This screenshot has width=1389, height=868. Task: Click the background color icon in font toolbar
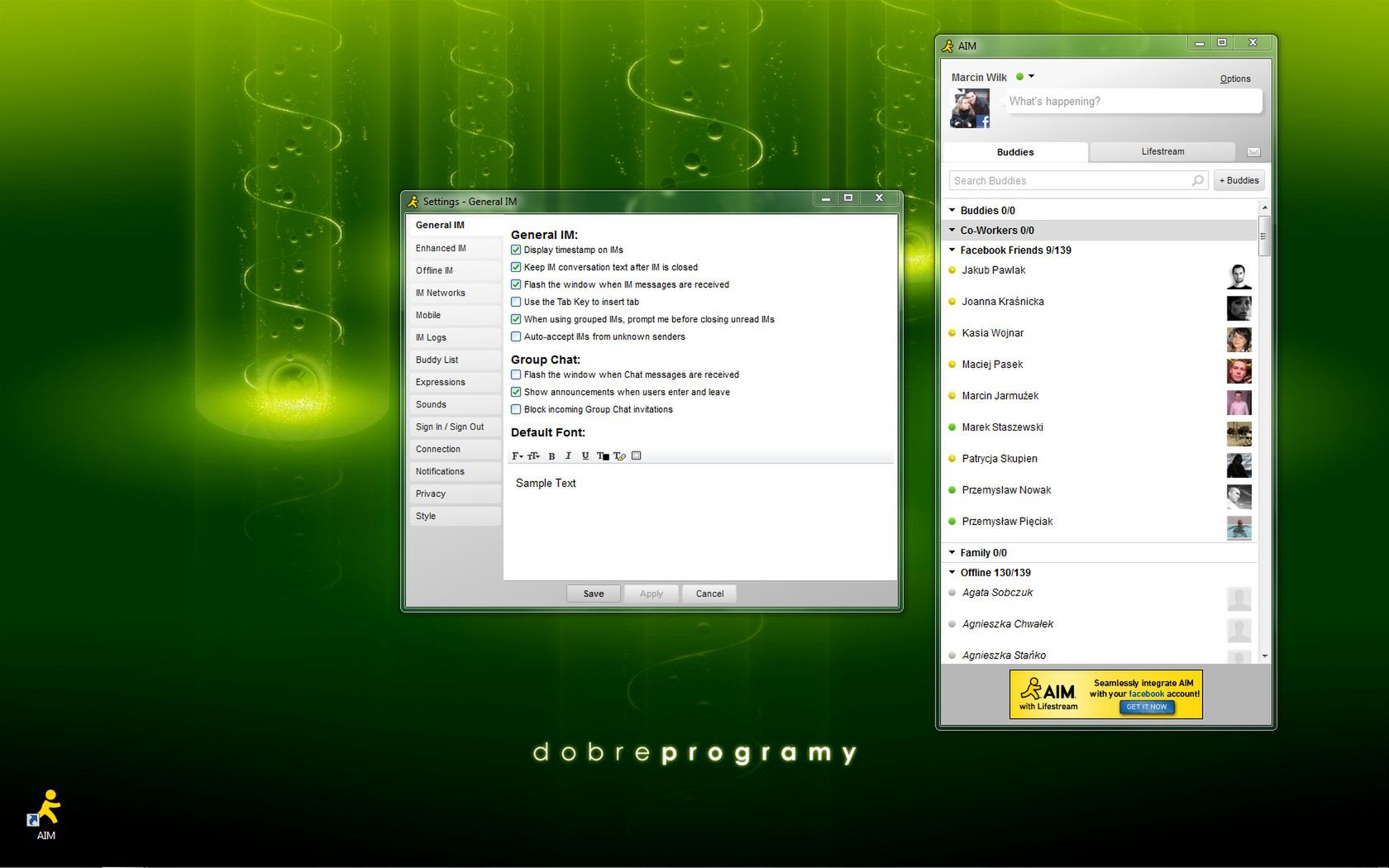click(x=636, y=455)
